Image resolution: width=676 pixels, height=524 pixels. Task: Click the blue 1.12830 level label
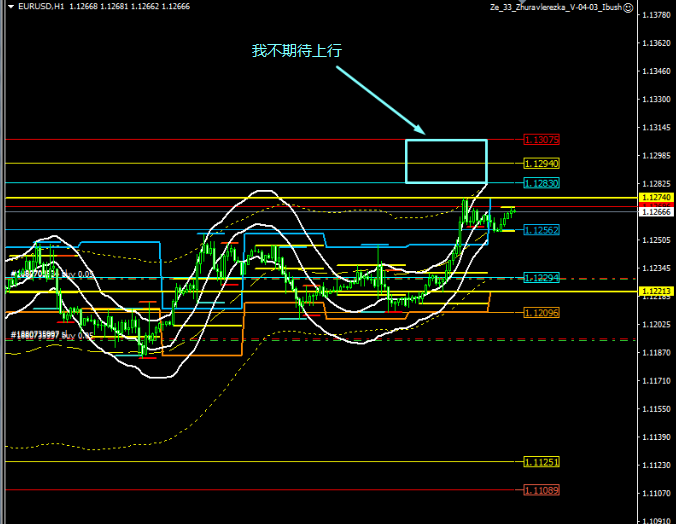click(x=541, y=183)
